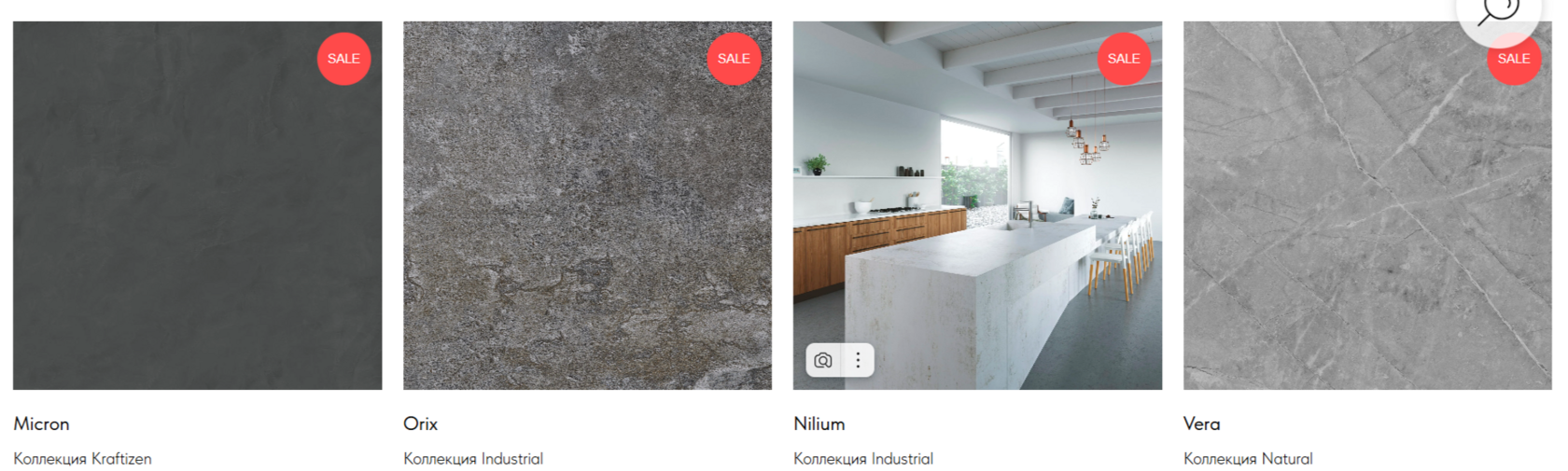Open the Micron dark tile thumbnail

[x=197, y=205]
